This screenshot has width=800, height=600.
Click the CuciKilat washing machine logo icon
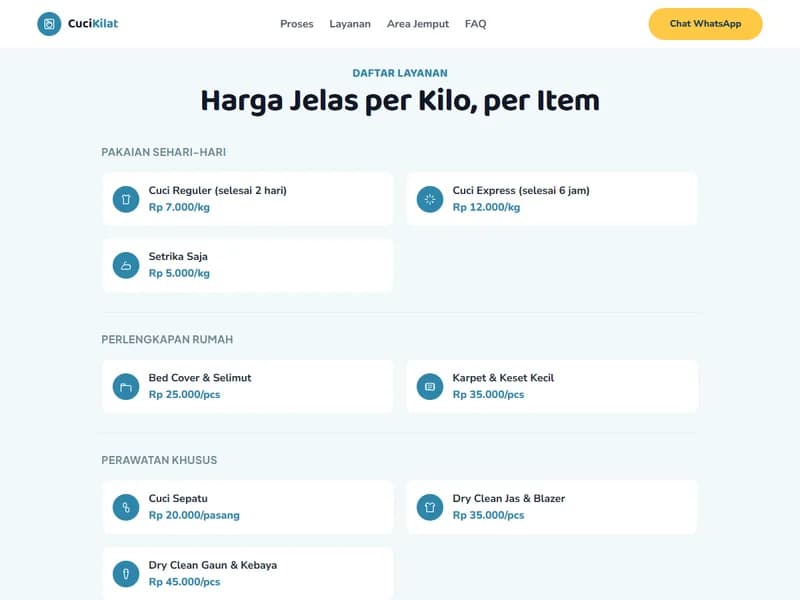(49, 24)
